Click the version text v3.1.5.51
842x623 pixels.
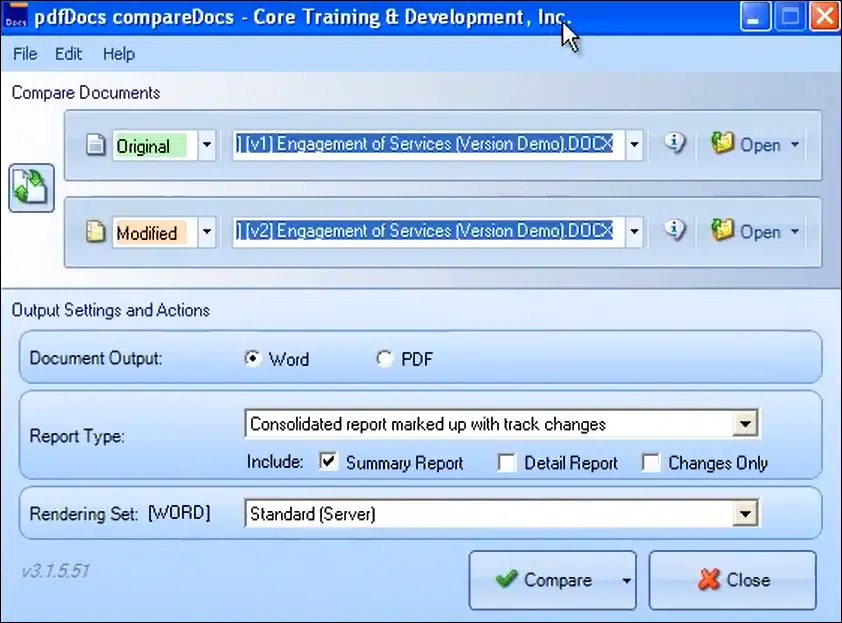click(55, 570)
